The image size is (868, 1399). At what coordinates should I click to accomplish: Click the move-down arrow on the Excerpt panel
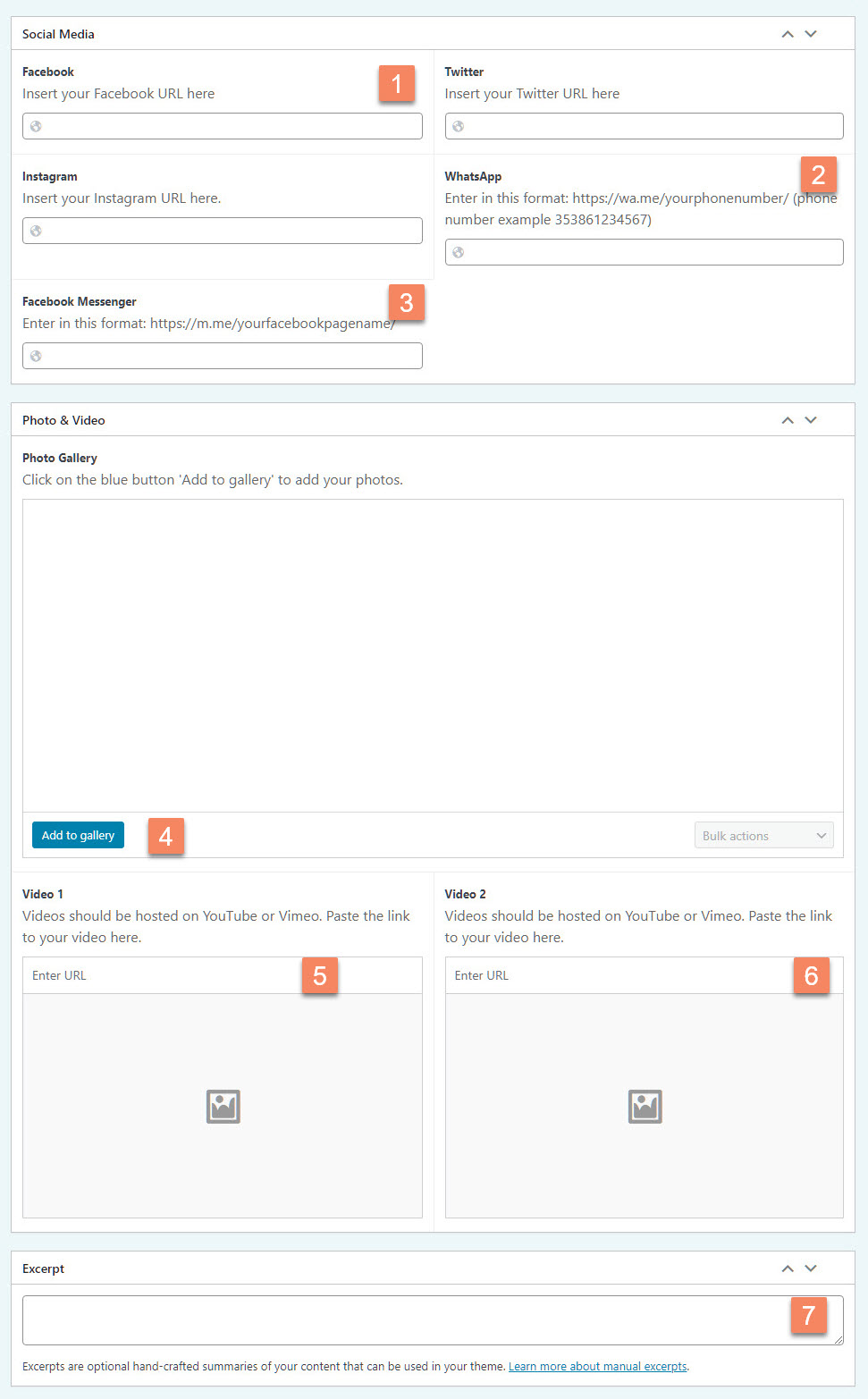pos(811,1268)
